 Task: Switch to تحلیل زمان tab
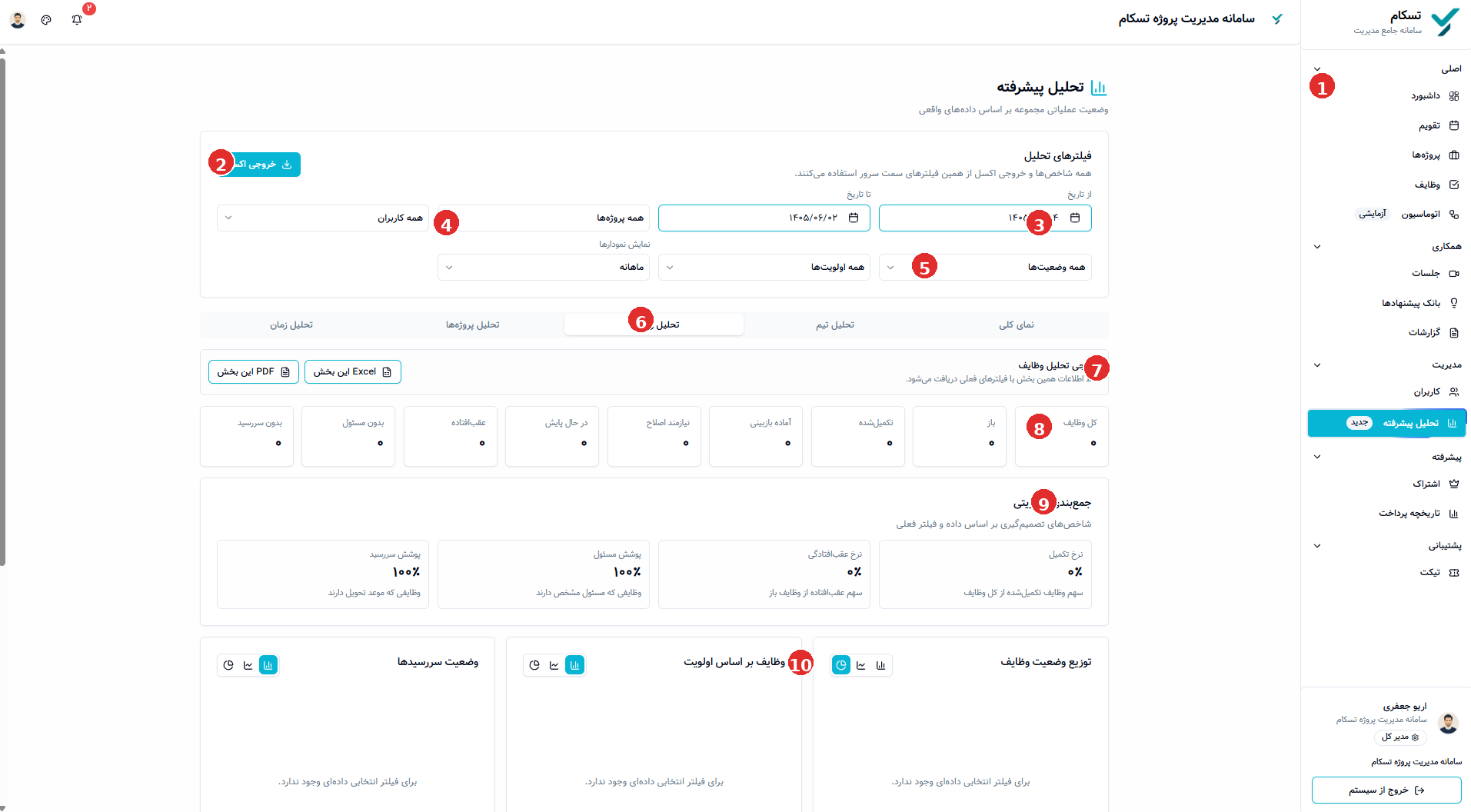pos(291,324)
